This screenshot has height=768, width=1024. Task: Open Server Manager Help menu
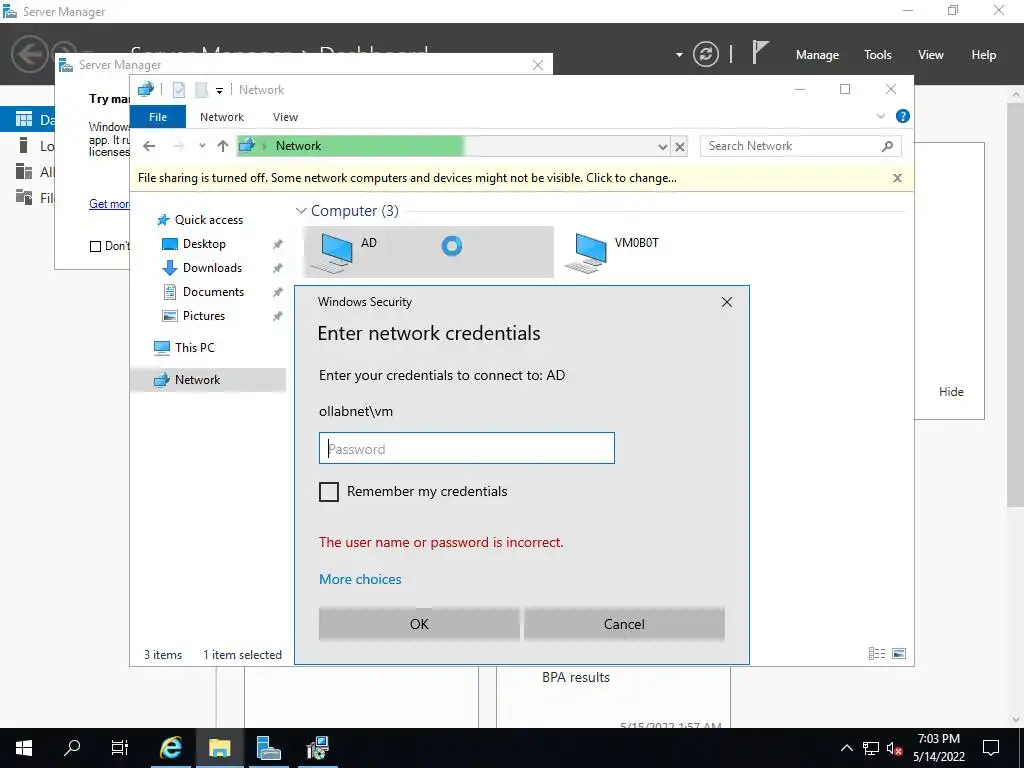[x=984, y=55]
